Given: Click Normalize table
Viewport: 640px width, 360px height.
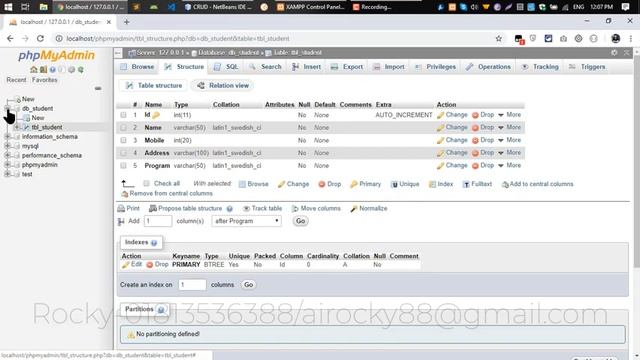Looking at the screenshot, I should tap(369, 209).
